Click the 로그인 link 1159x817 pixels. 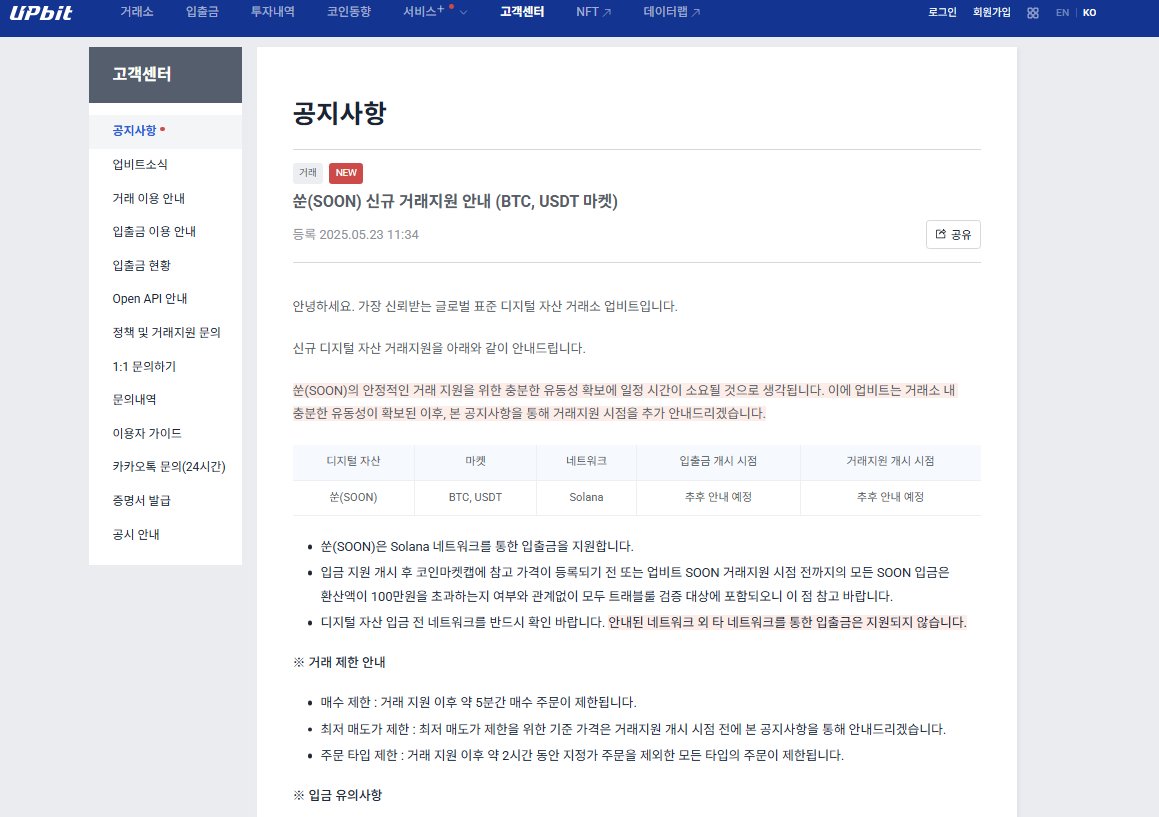pos(942,13)
